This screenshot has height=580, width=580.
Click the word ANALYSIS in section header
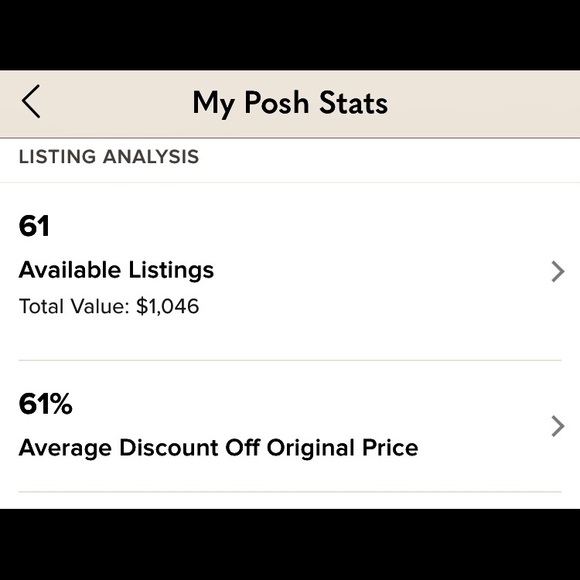click(x=151, y=156)
